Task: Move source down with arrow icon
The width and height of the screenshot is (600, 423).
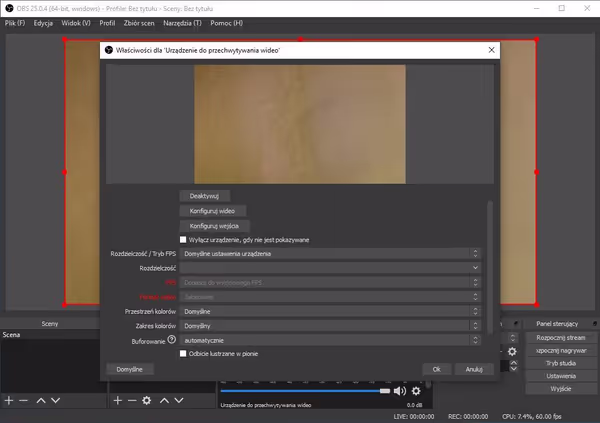Action: coord(179,400)
